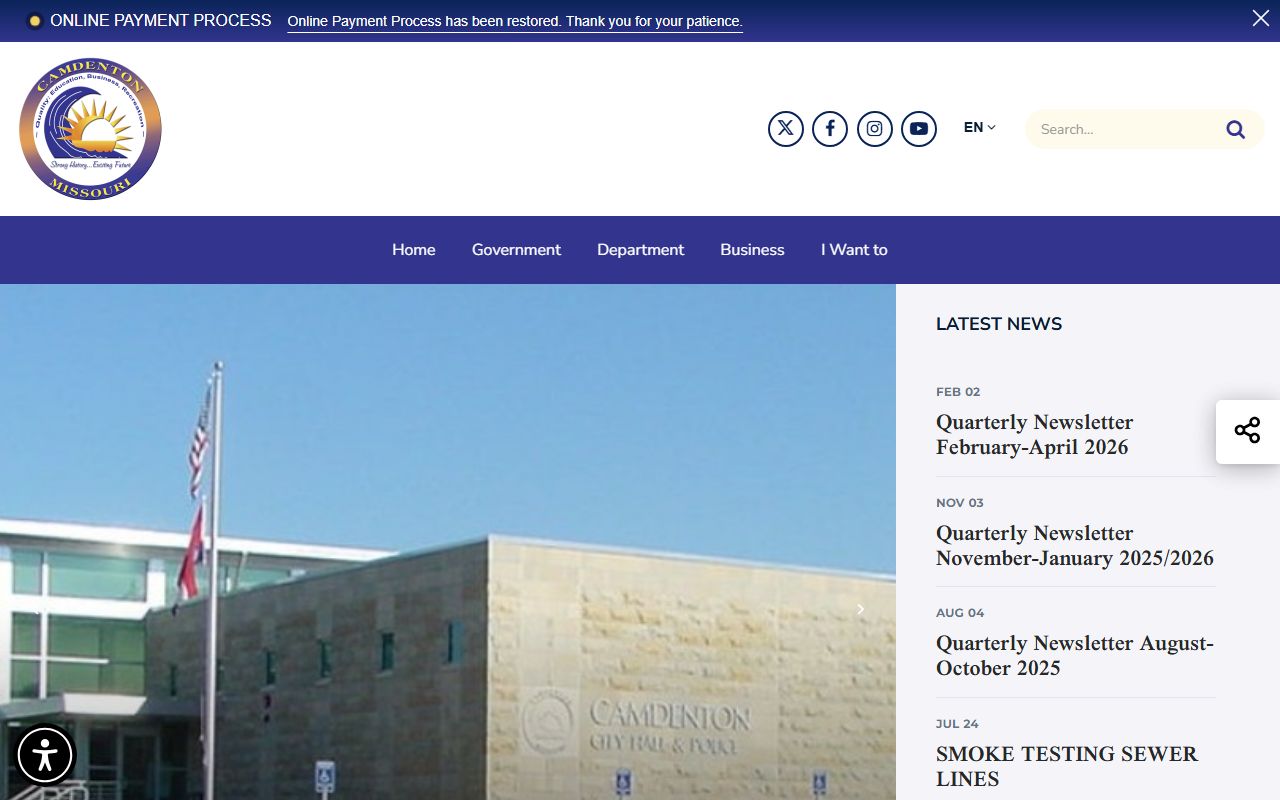Screen dimensions: 1280x800
Task: Go to the Home menu item
Action: pos(414,250)
